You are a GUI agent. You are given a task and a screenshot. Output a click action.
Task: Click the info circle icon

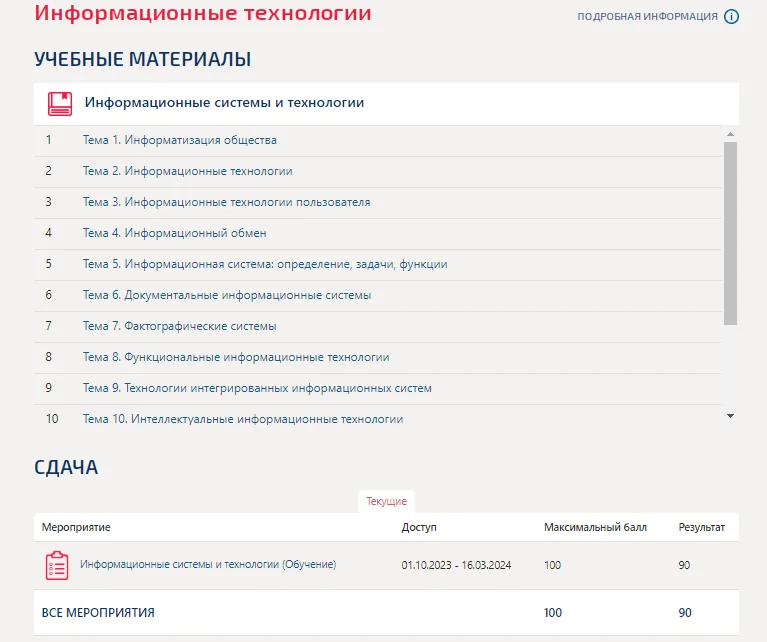(x=731, y=17)
